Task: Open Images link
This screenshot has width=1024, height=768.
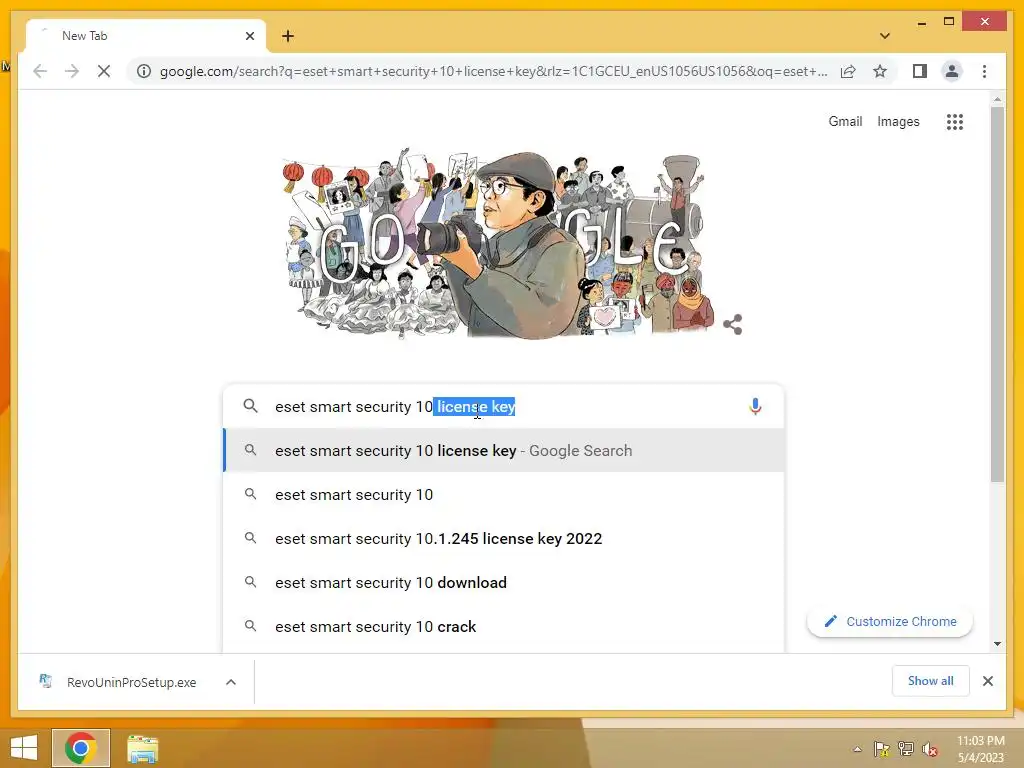Action: pyautogui.click(x=898, y=121)
